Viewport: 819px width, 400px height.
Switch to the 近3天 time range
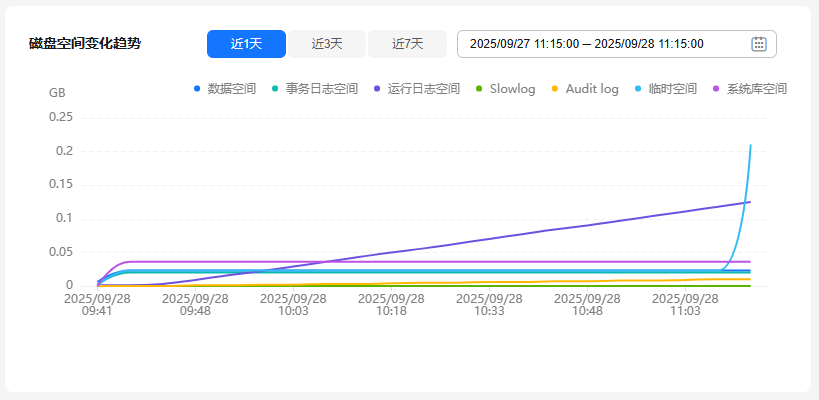pyautogui.click(x=327, y=44)
